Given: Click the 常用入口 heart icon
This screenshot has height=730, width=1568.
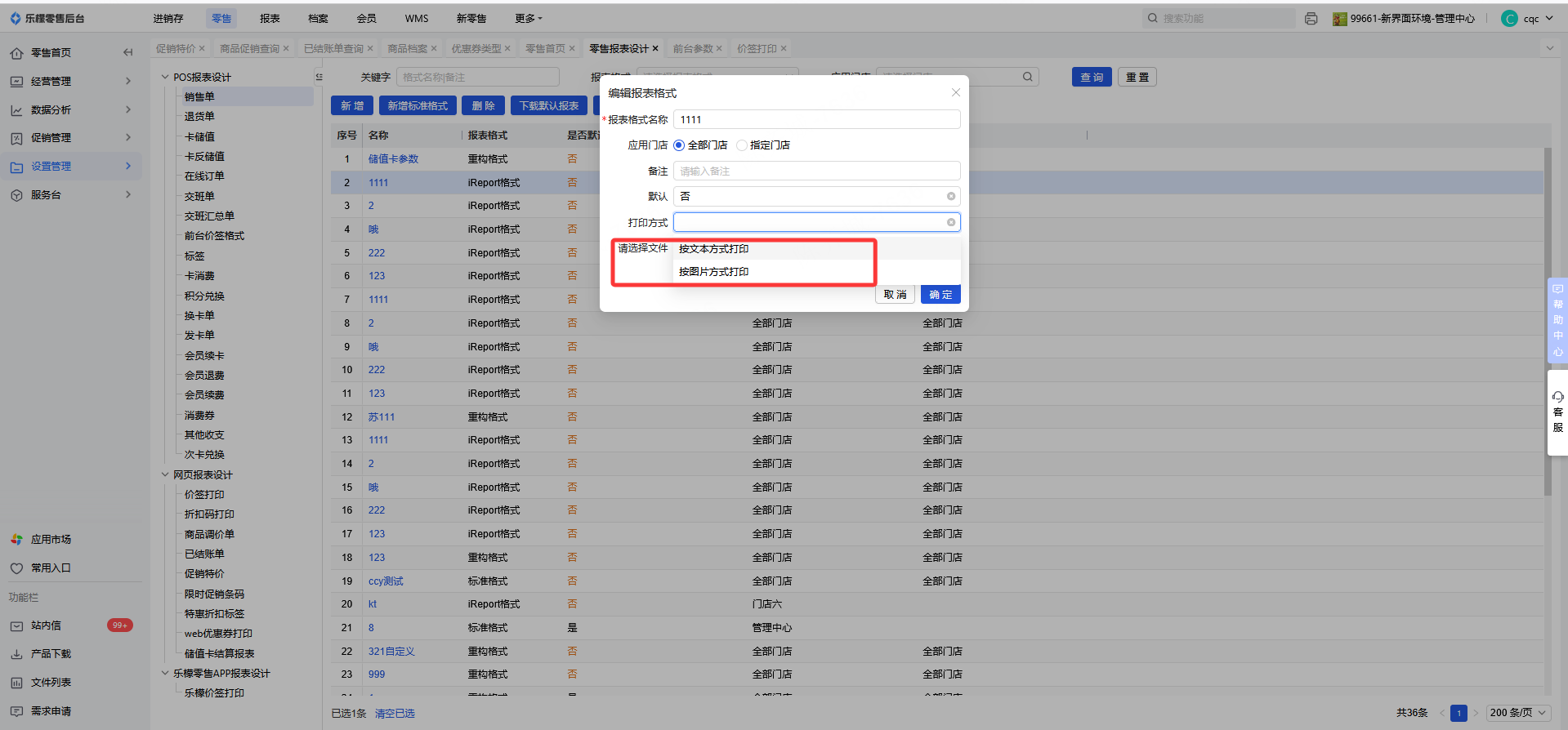Looking at the screenshot, I should point(16,568).
